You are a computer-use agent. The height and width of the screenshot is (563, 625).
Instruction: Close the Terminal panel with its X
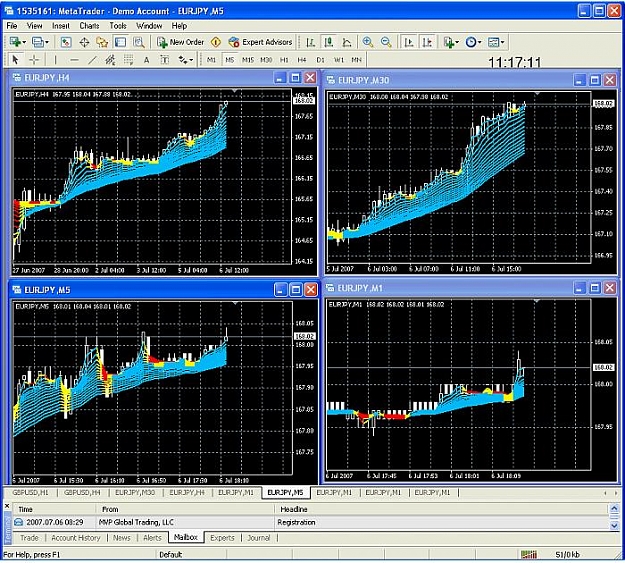pyautogui.click(x=7, y=506)
